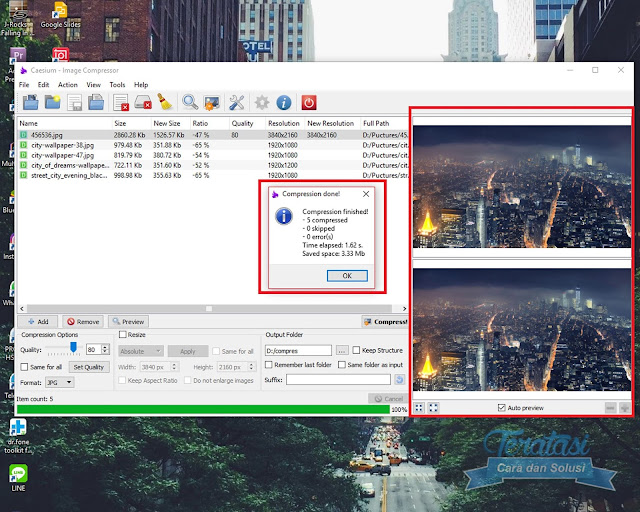Click the plus zoom-in preview button
Screen dimensions: 640x512
625,407
